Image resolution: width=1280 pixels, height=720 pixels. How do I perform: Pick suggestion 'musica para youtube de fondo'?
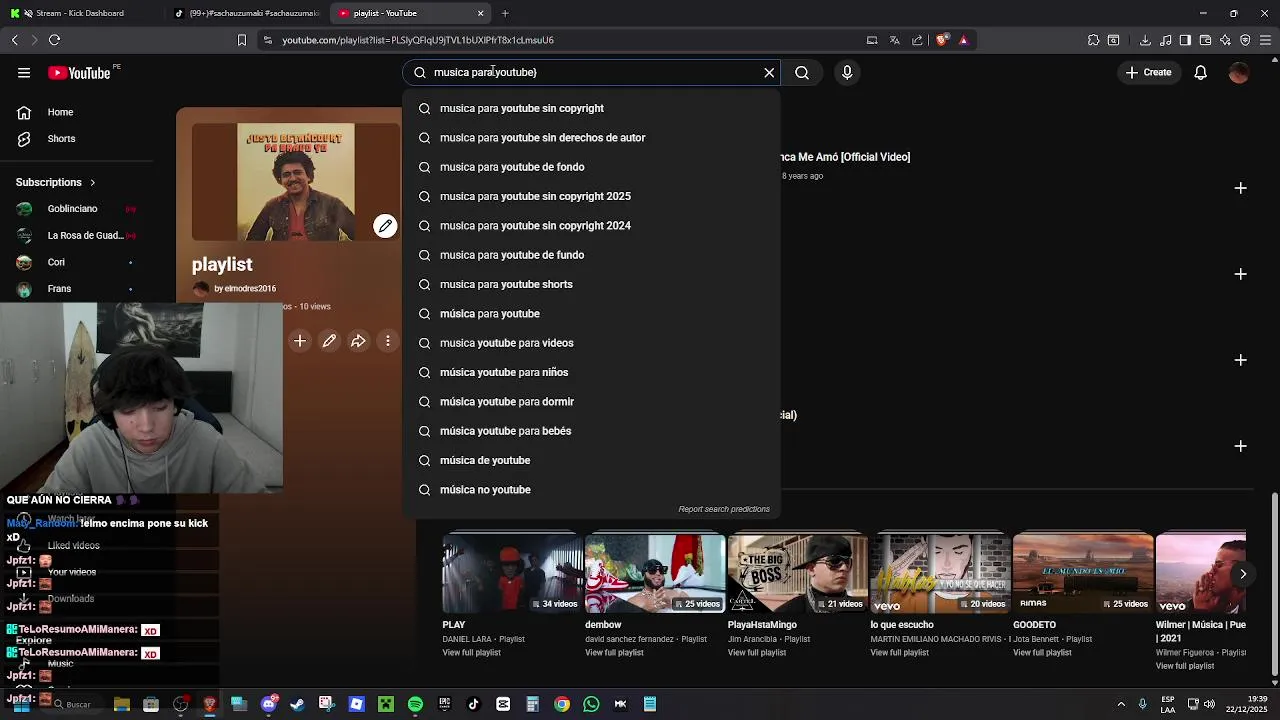591,167
